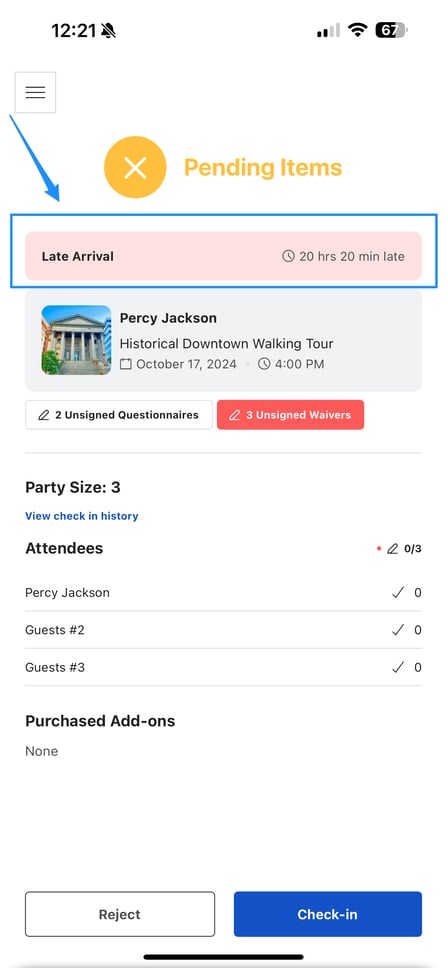Tap the clock icon in Late Arrival banner
Image resolution: width=447 pixels, height=968 pixels.
click(288, 256)
